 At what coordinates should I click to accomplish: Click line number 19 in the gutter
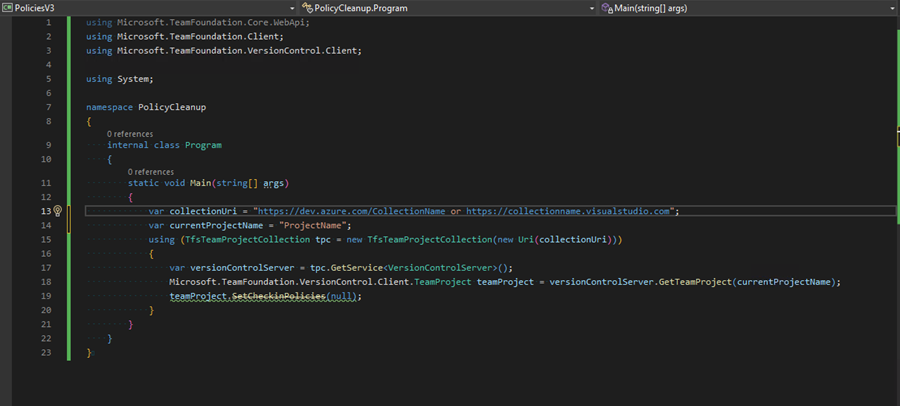[46, 296]
